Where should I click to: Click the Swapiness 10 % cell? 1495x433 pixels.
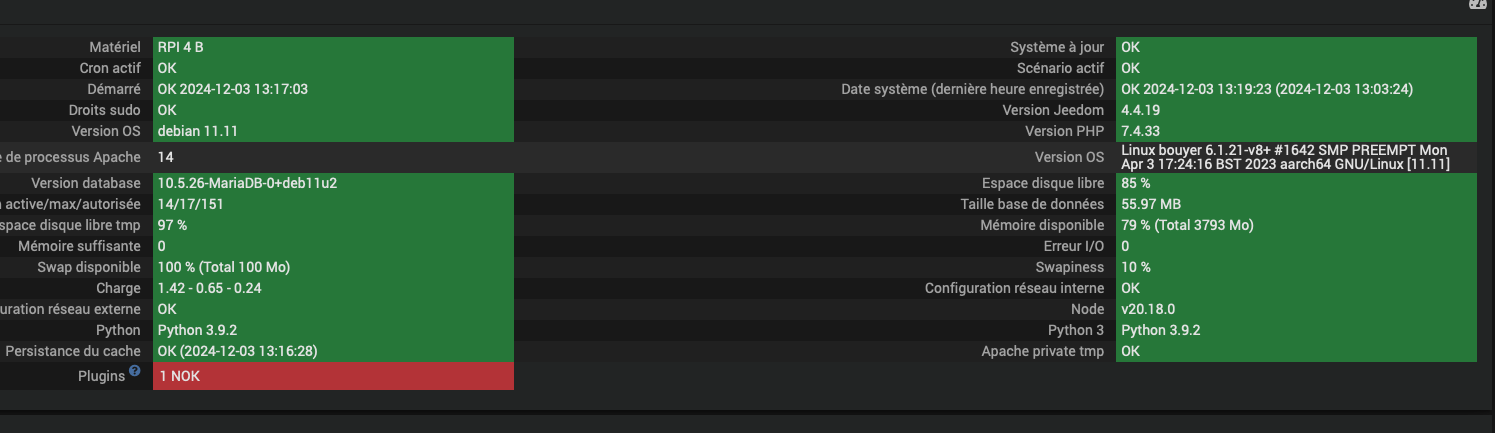click(1296, 267)
